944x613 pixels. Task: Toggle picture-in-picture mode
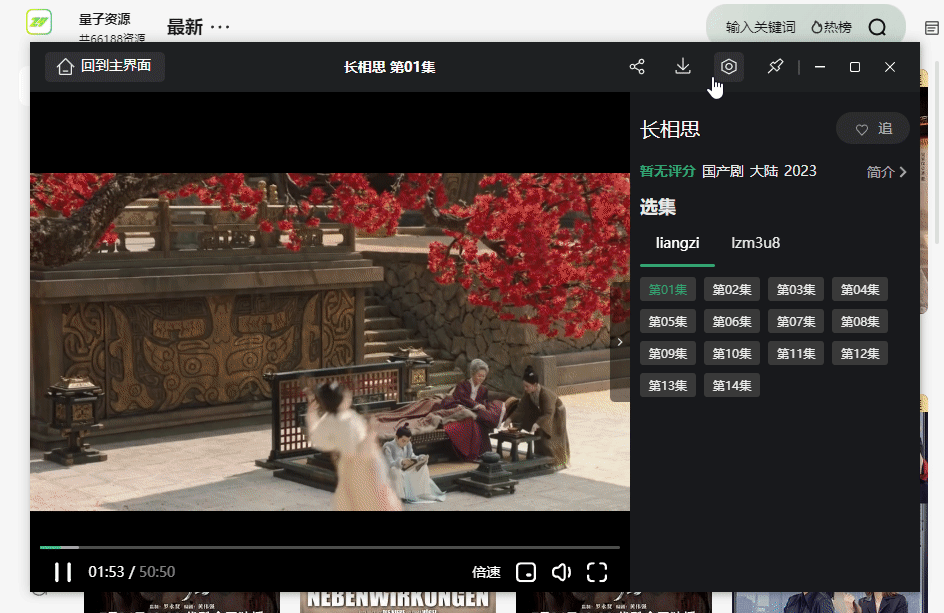click(x=526, y=572)
